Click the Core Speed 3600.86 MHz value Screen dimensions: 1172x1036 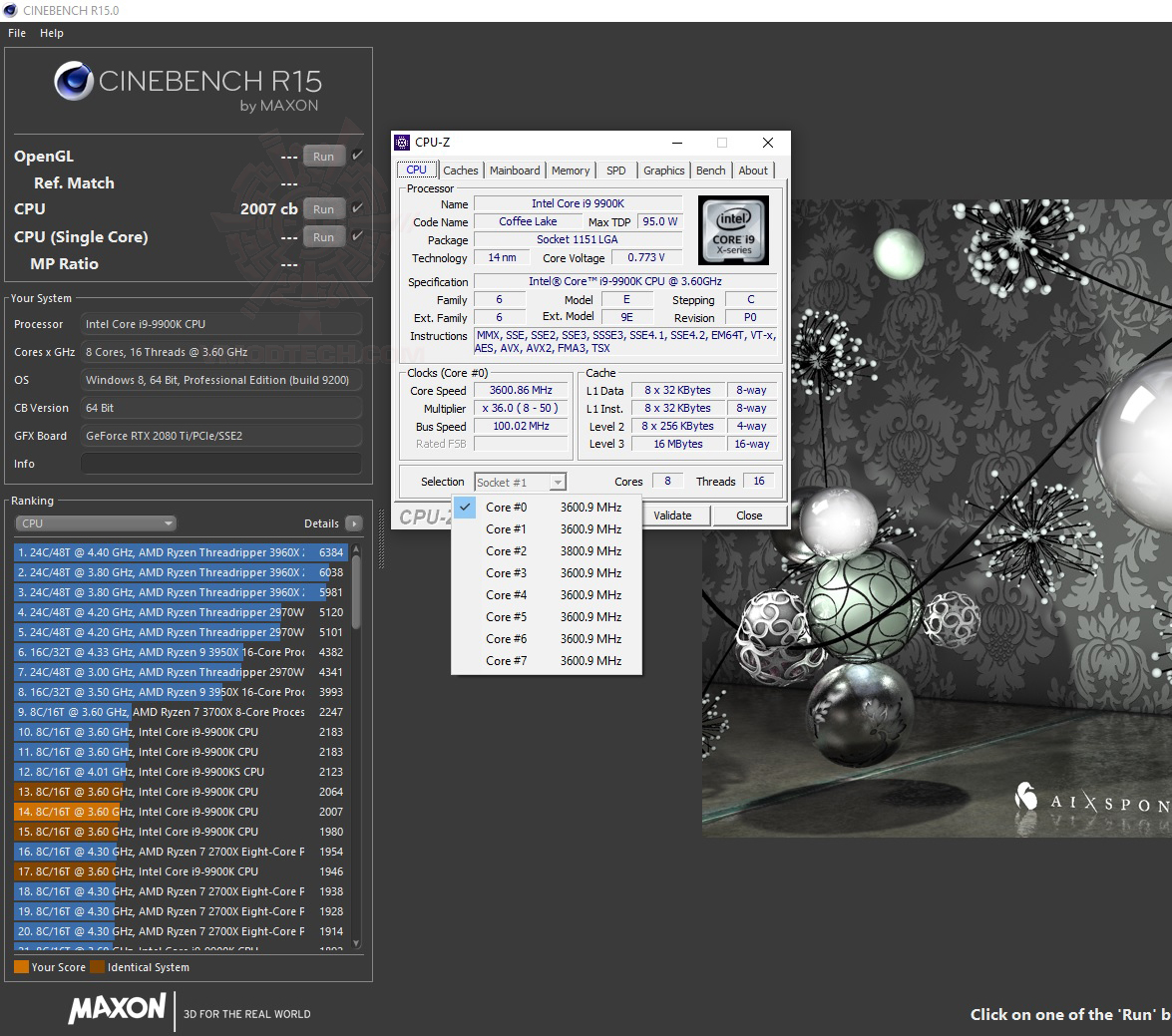coord(521,390)
